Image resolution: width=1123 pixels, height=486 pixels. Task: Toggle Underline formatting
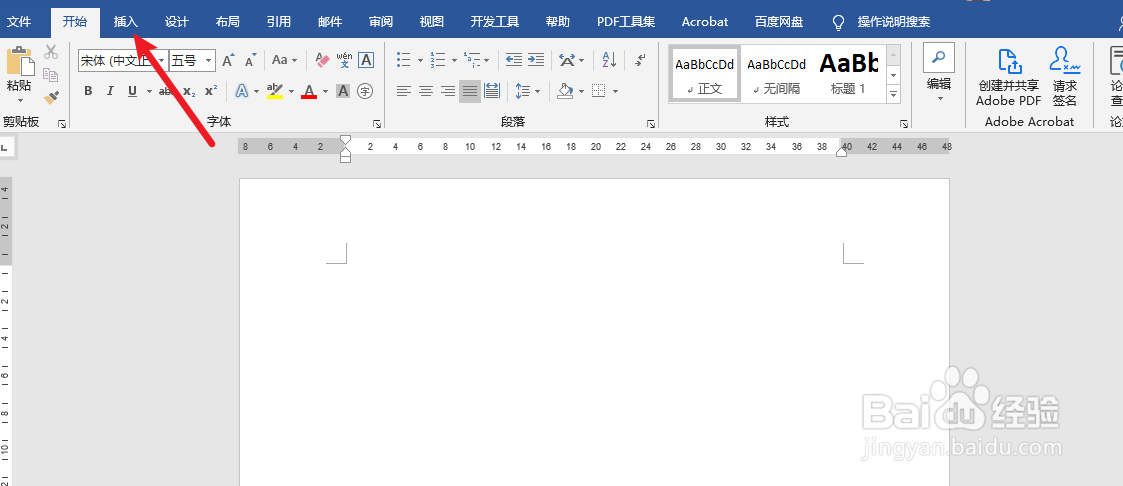(x=132, y=91)
